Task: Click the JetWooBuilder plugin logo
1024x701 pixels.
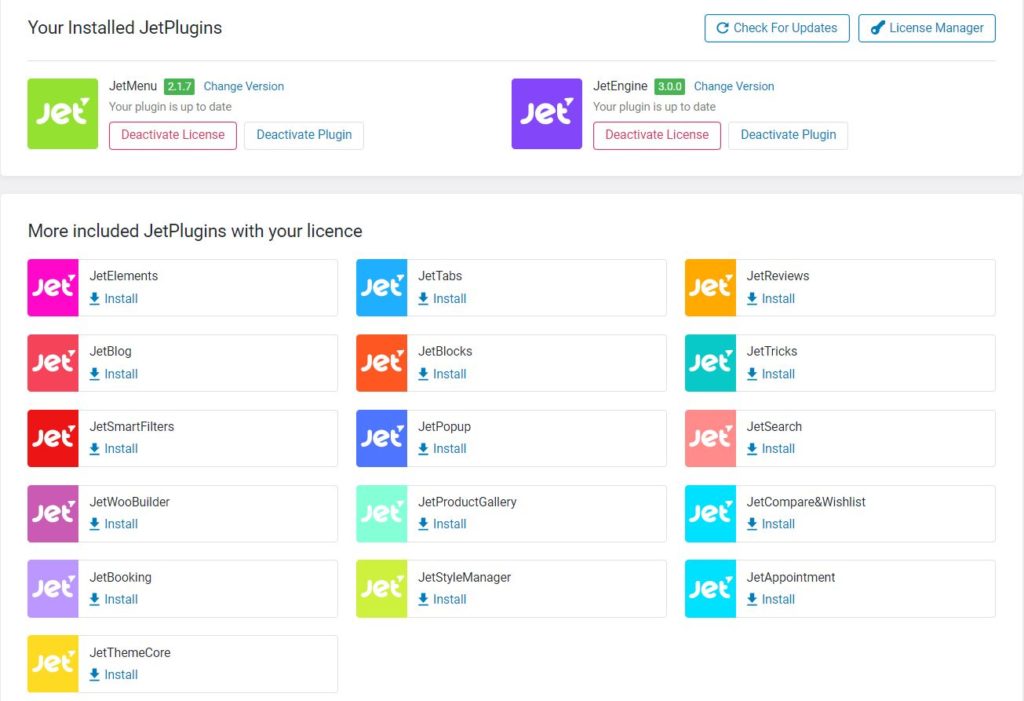Action: [x=53, y=514]
